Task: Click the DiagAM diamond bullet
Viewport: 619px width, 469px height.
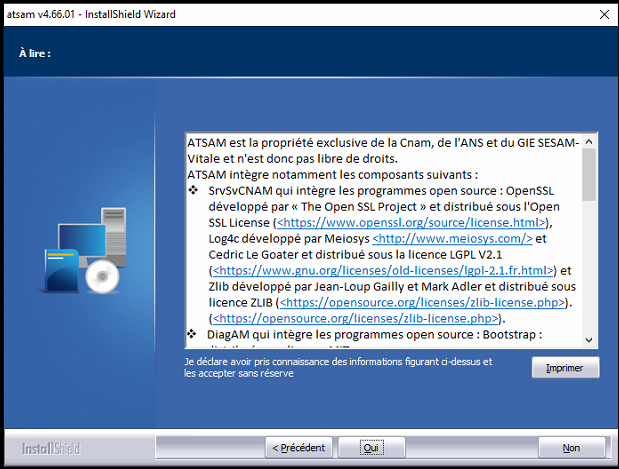Action: (192, 334)
